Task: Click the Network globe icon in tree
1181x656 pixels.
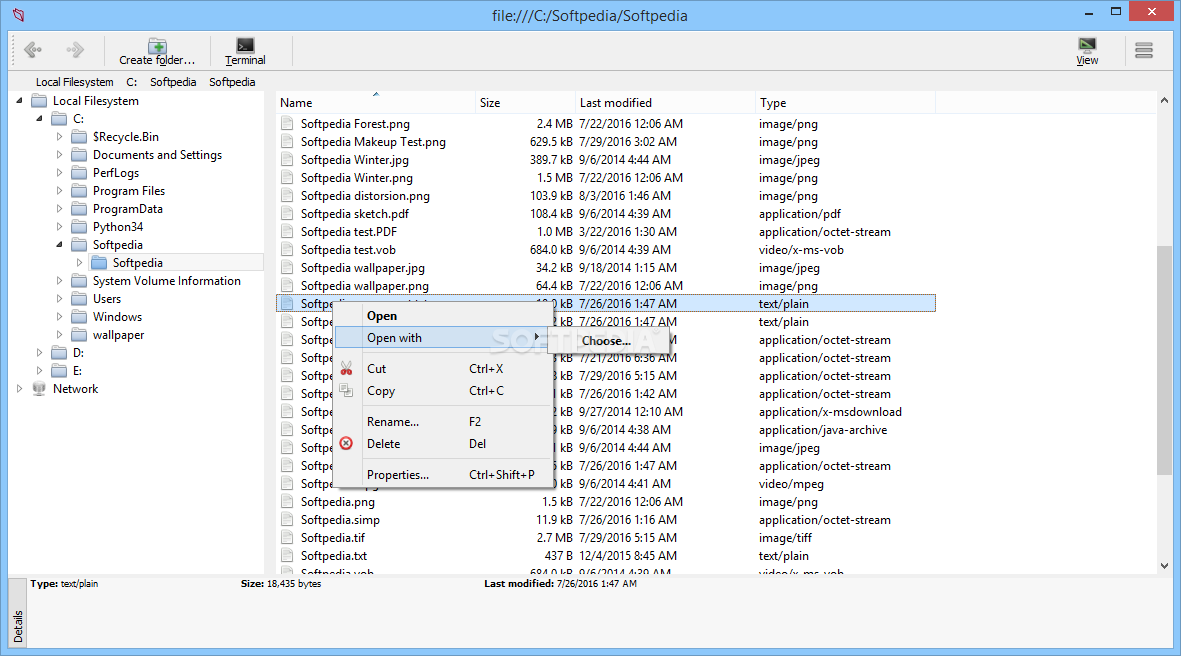Action: tap(39, 389)
